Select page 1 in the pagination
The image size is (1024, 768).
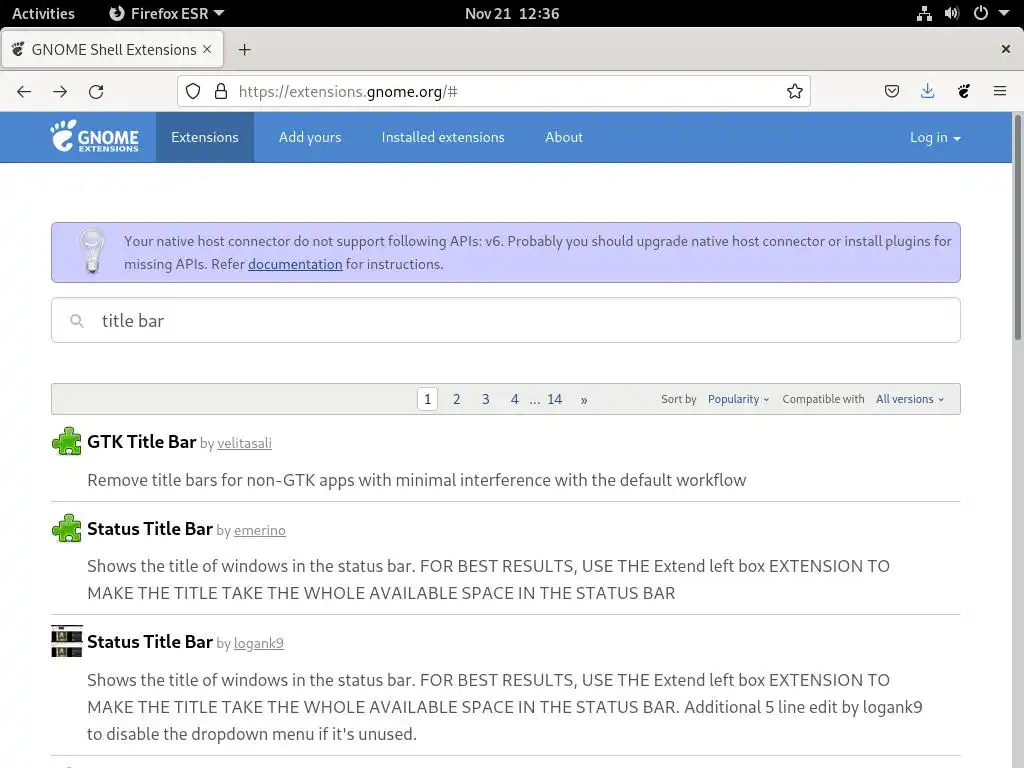click(427, 399)
